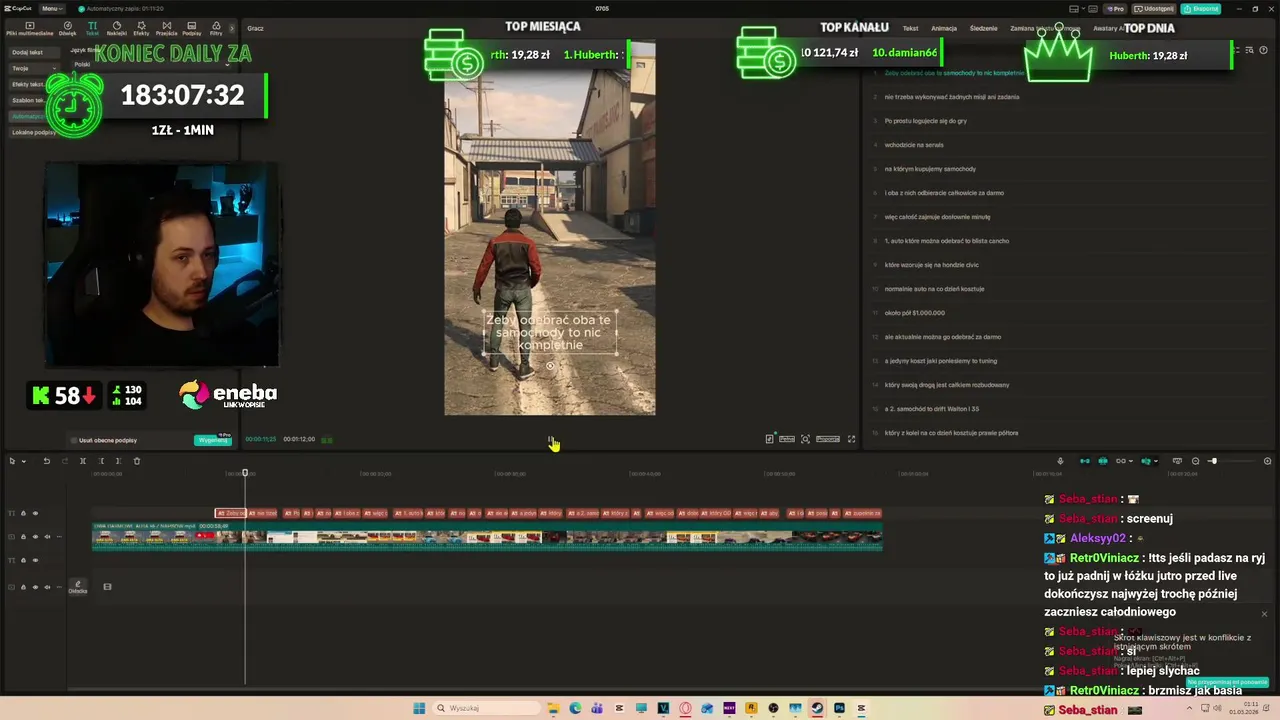Click the Proporcje ratio button under preview
This screenshot has width=1280, height=720.
coord(828,439)
